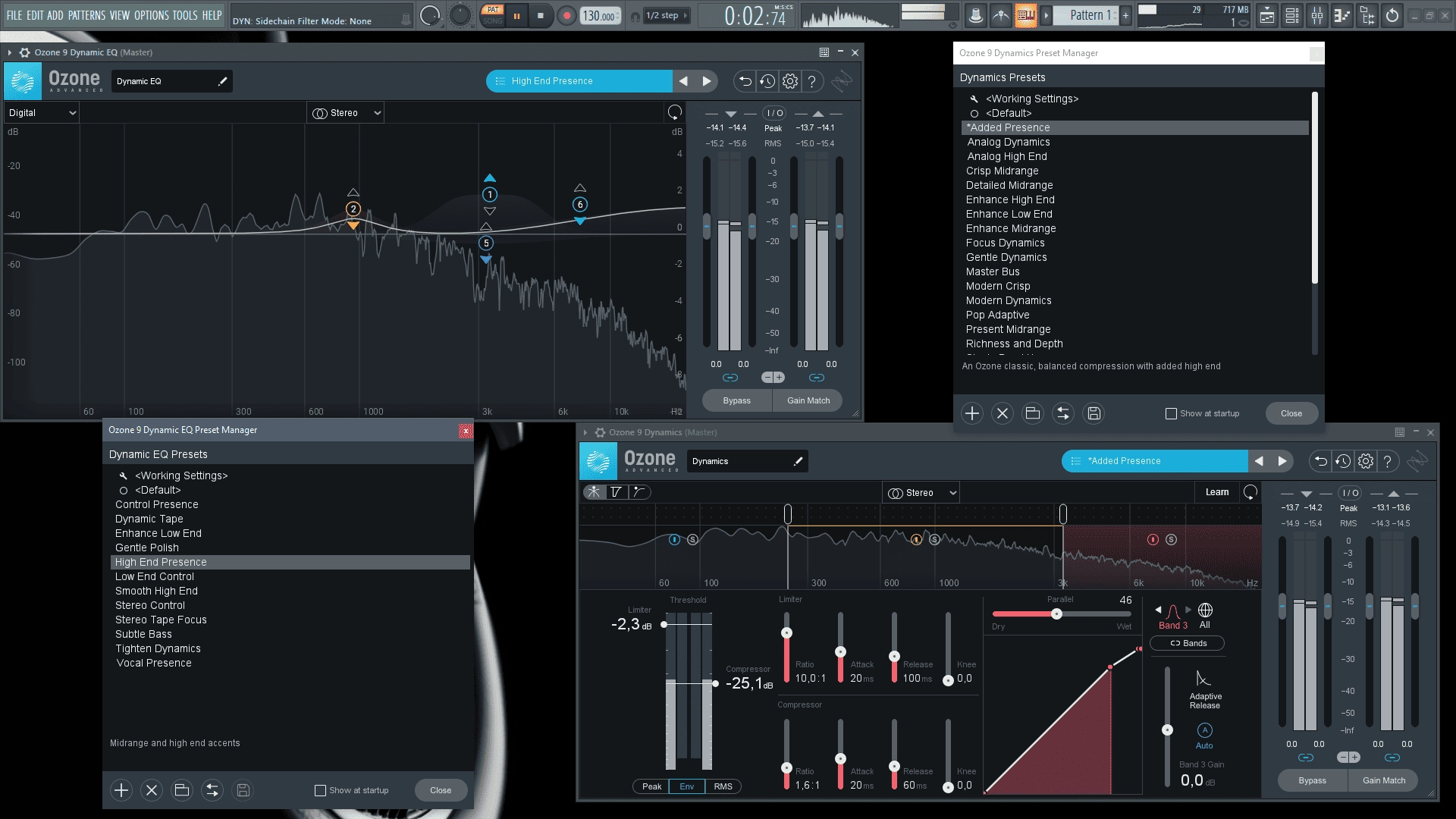Arm the record button in the transport

[566, 15]
